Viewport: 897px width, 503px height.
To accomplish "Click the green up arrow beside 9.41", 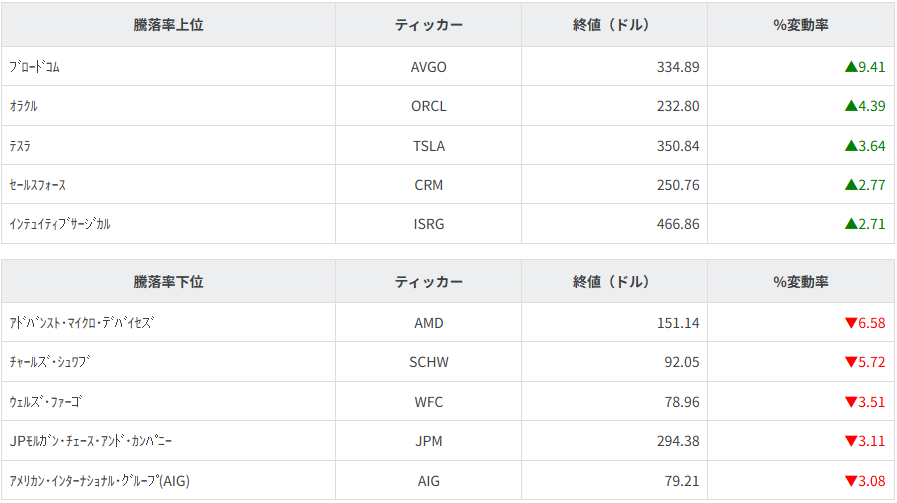I will point(851,67).
